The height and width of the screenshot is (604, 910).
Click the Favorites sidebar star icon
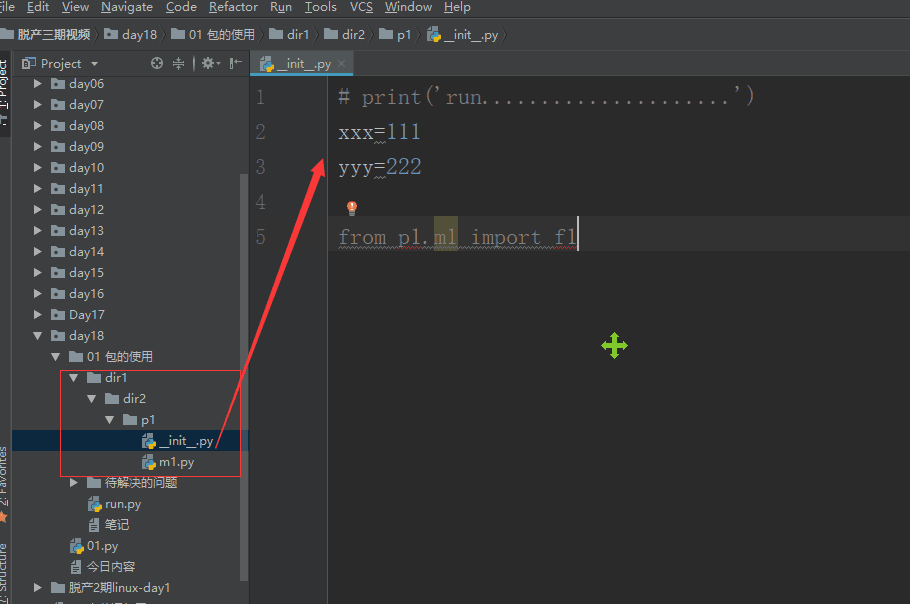click(4, 517)
